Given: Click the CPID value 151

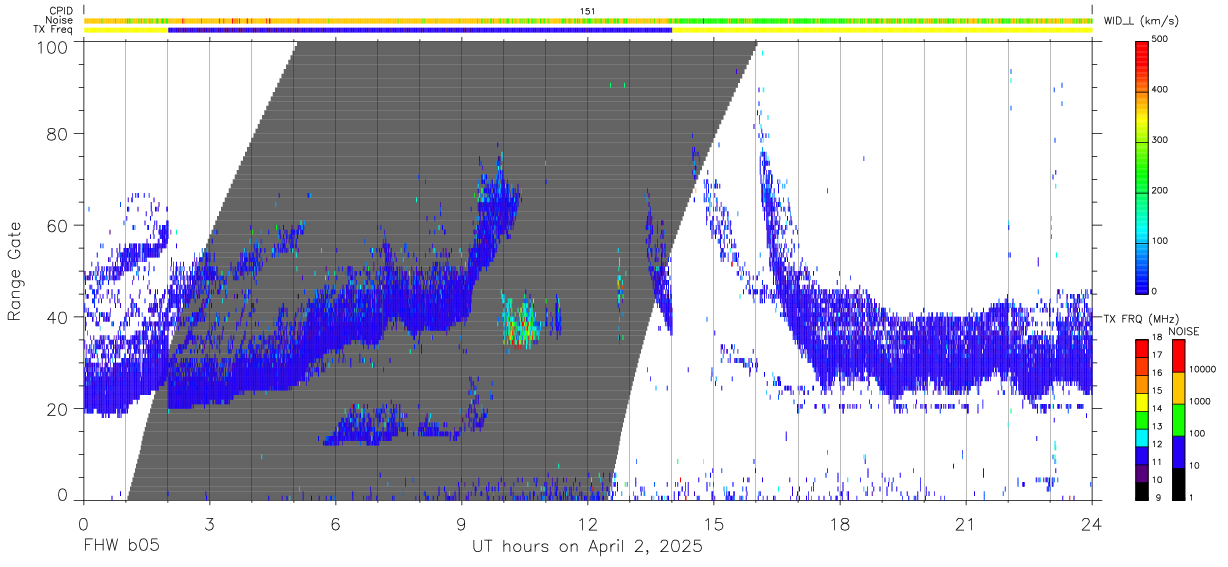Looking at the screenshot, I should (588, 11).
